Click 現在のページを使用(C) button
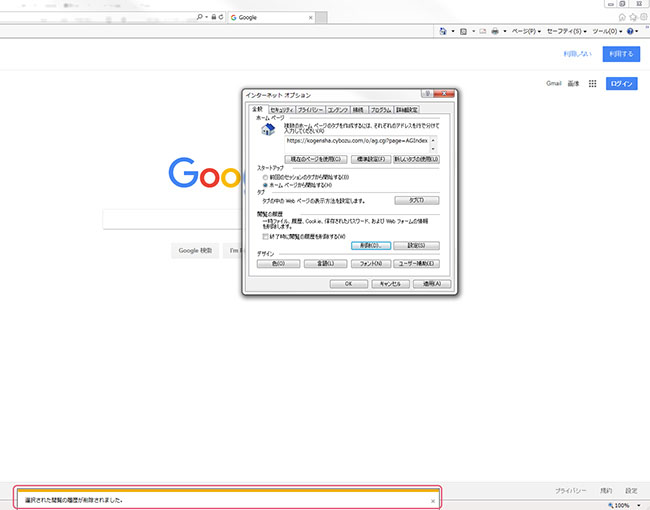 click(315, 159)
